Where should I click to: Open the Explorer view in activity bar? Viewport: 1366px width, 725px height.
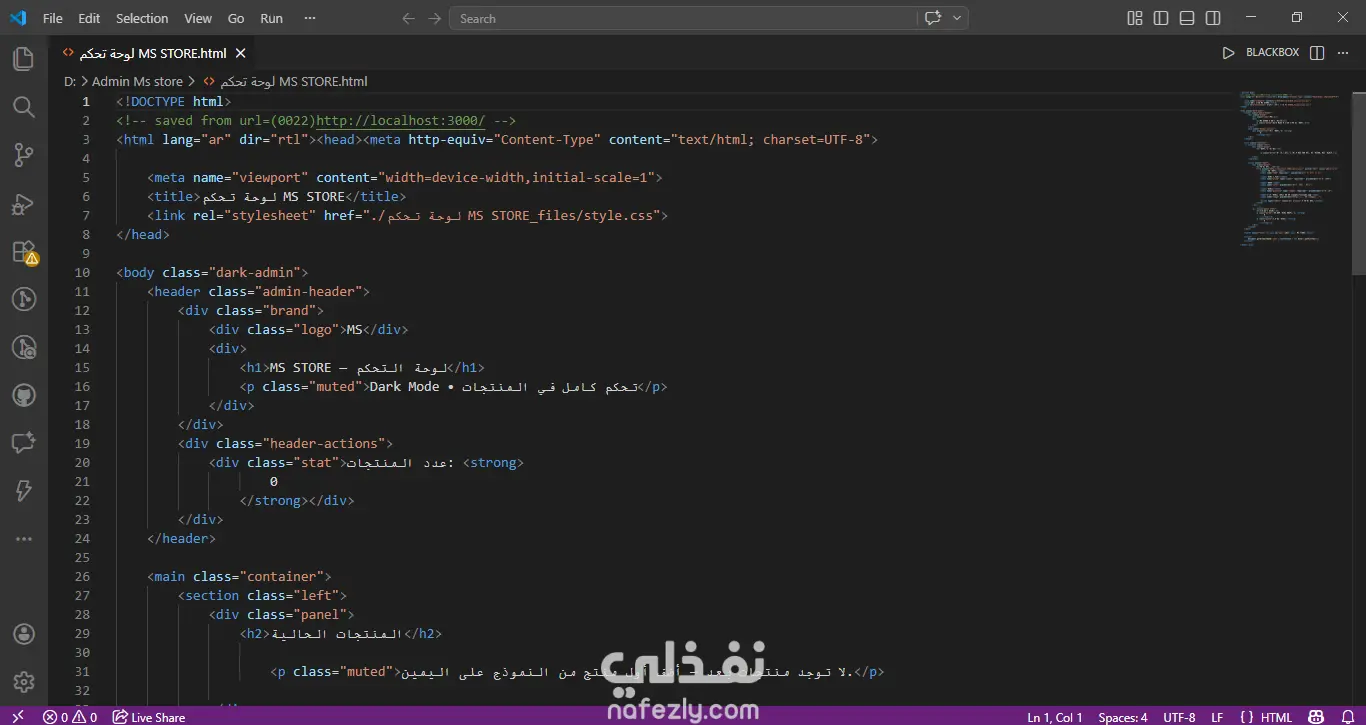pyautogui.click(x=24, y=59)
